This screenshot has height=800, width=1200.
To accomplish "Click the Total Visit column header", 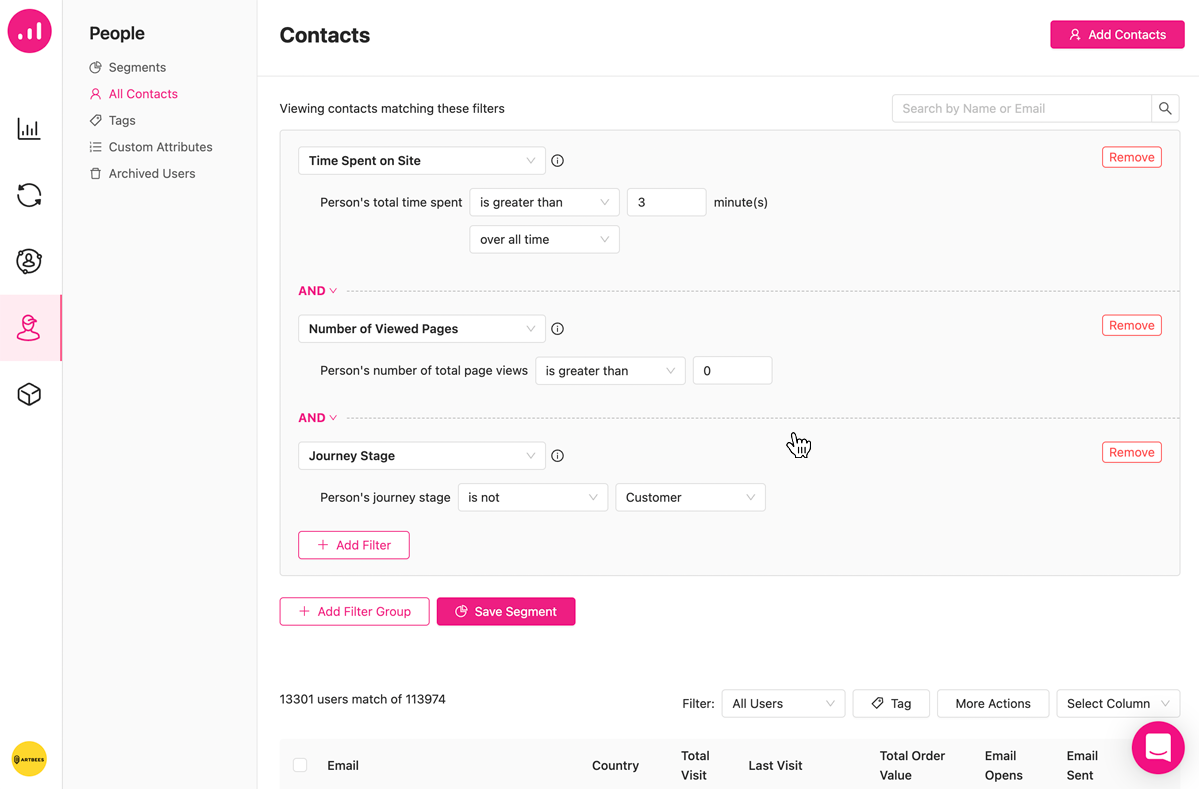I will coord(695,766).
